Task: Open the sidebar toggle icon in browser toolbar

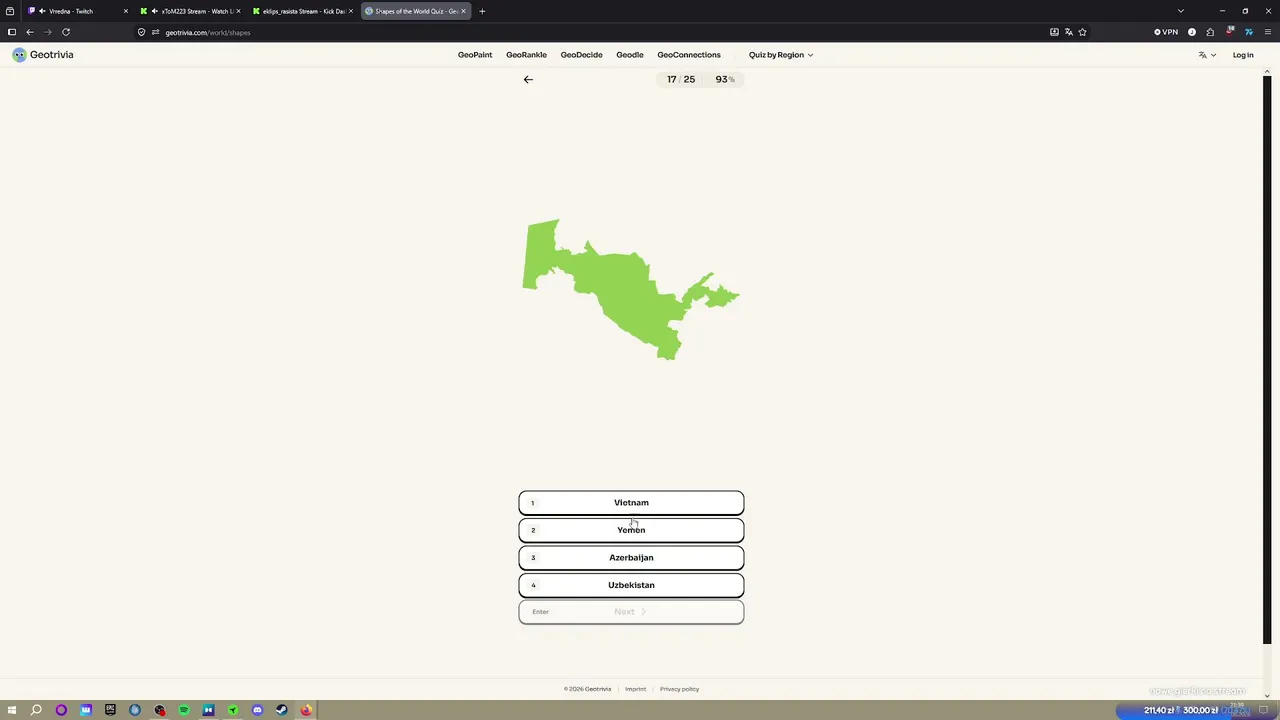Action: 11,32
